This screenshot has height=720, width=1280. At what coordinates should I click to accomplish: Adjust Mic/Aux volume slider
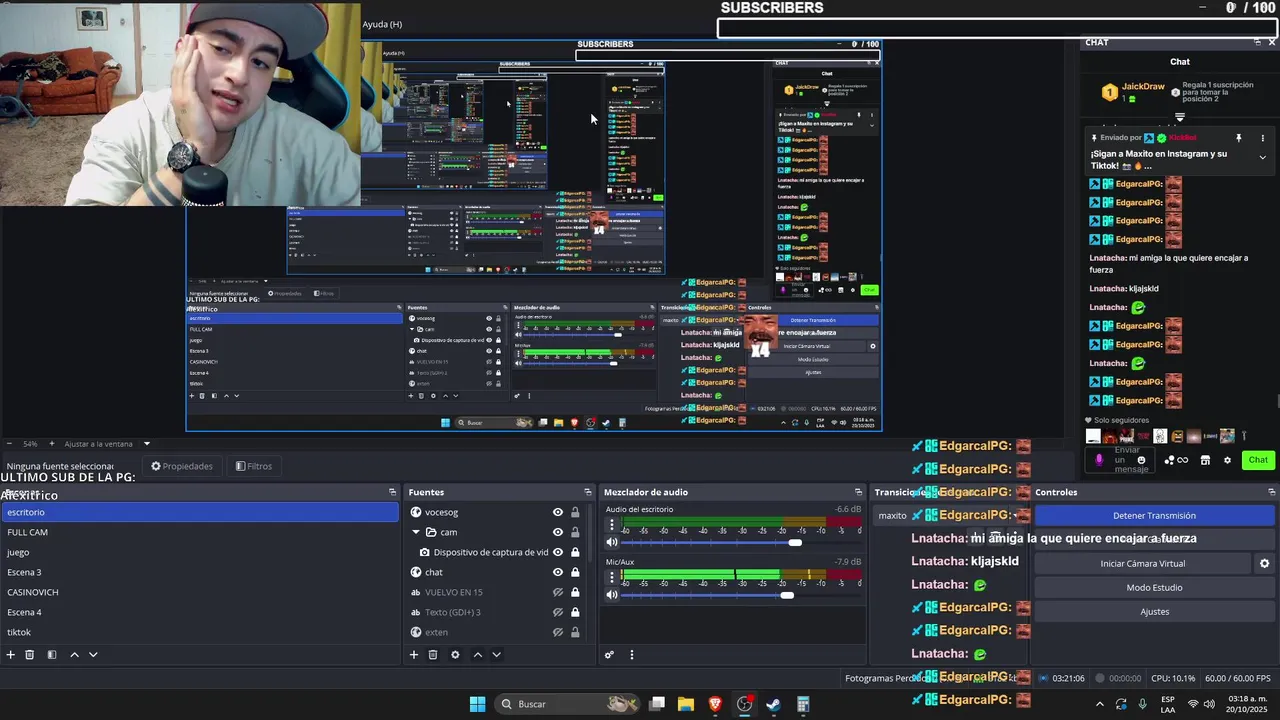click(x=787, y=595)
